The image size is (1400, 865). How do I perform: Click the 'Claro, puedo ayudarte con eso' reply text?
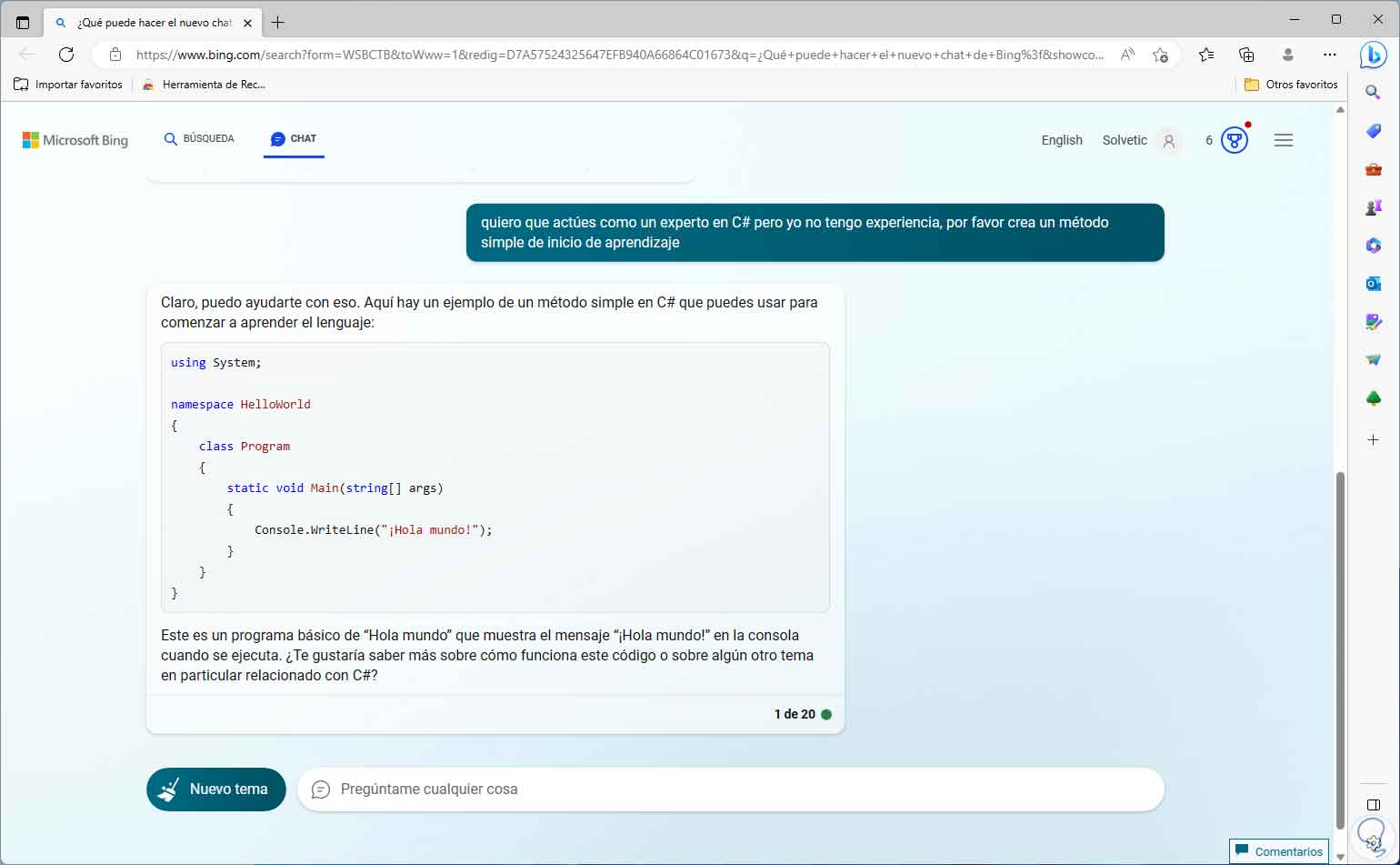[x=490, y=312]
